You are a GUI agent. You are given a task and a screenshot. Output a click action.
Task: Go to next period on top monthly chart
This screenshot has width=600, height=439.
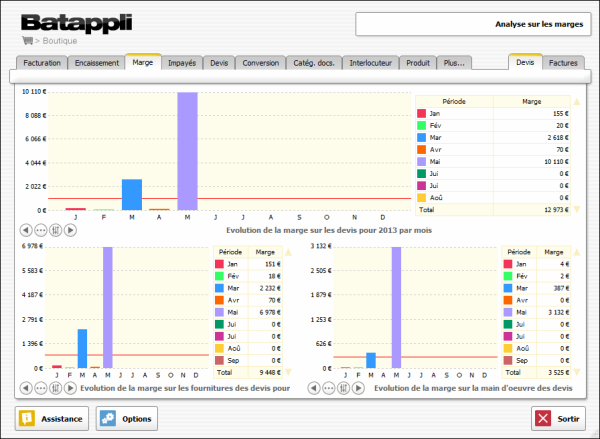(70, 229)
